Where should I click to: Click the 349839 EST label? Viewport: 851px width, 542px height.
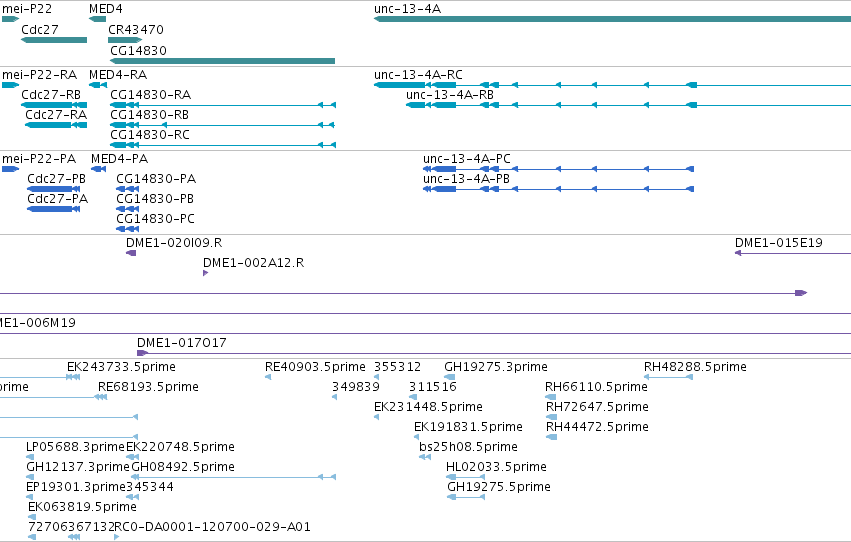(x=356, y=387)
